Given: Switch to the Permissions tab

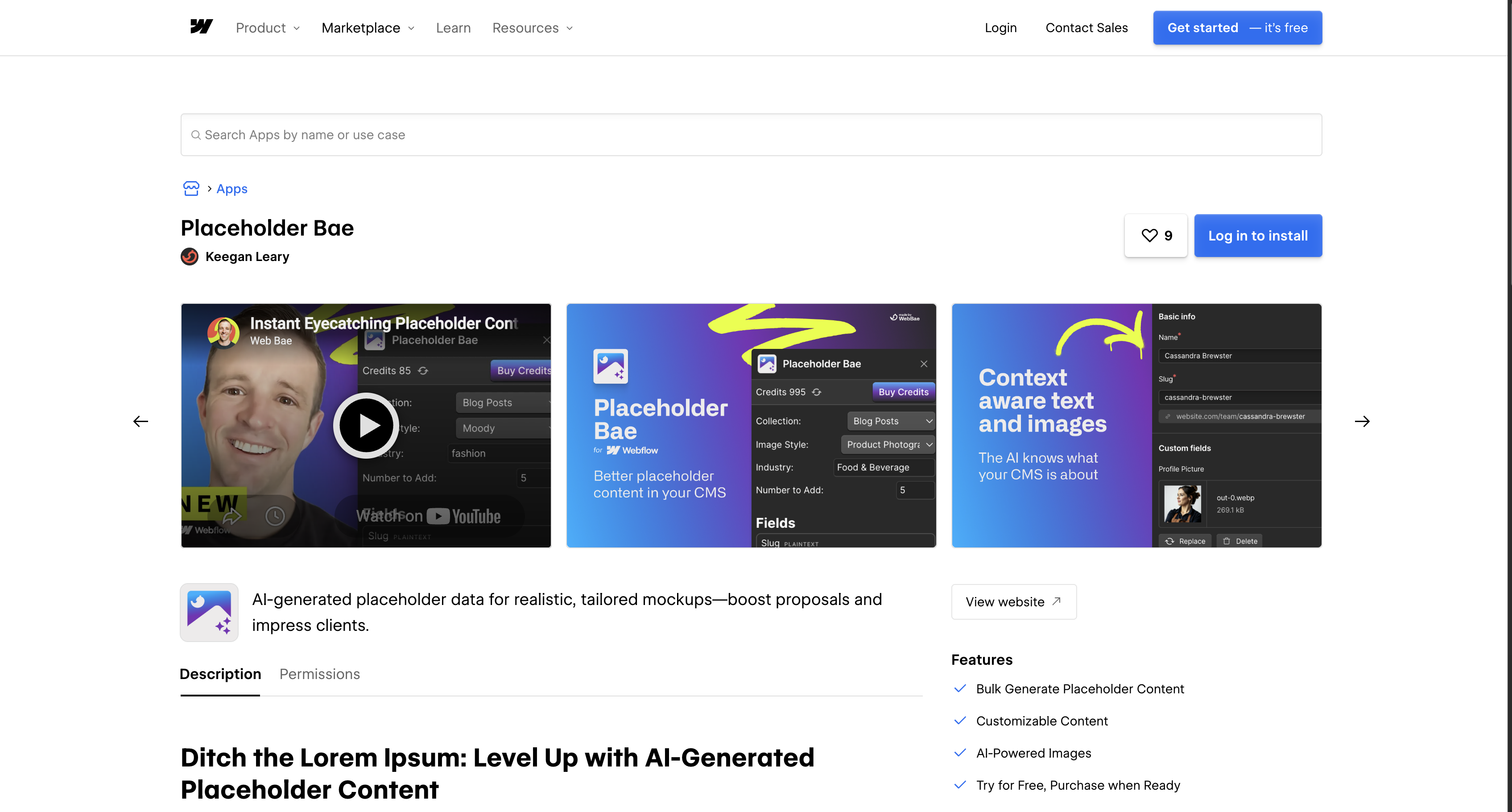Looking at the screenshot, I should click(x=319, y=674).
